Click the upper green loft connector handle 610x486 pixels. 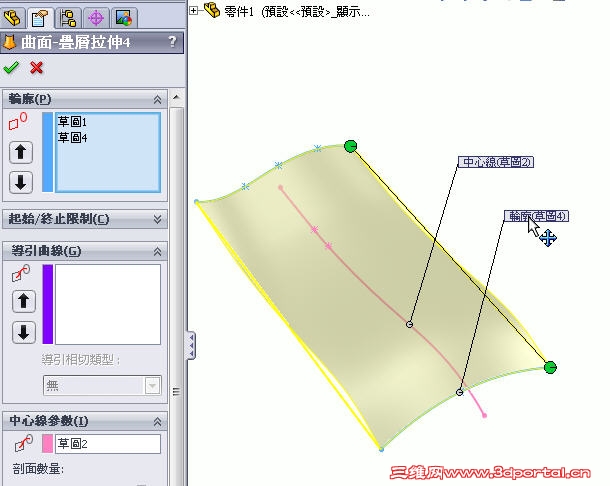tap(351, 146)
